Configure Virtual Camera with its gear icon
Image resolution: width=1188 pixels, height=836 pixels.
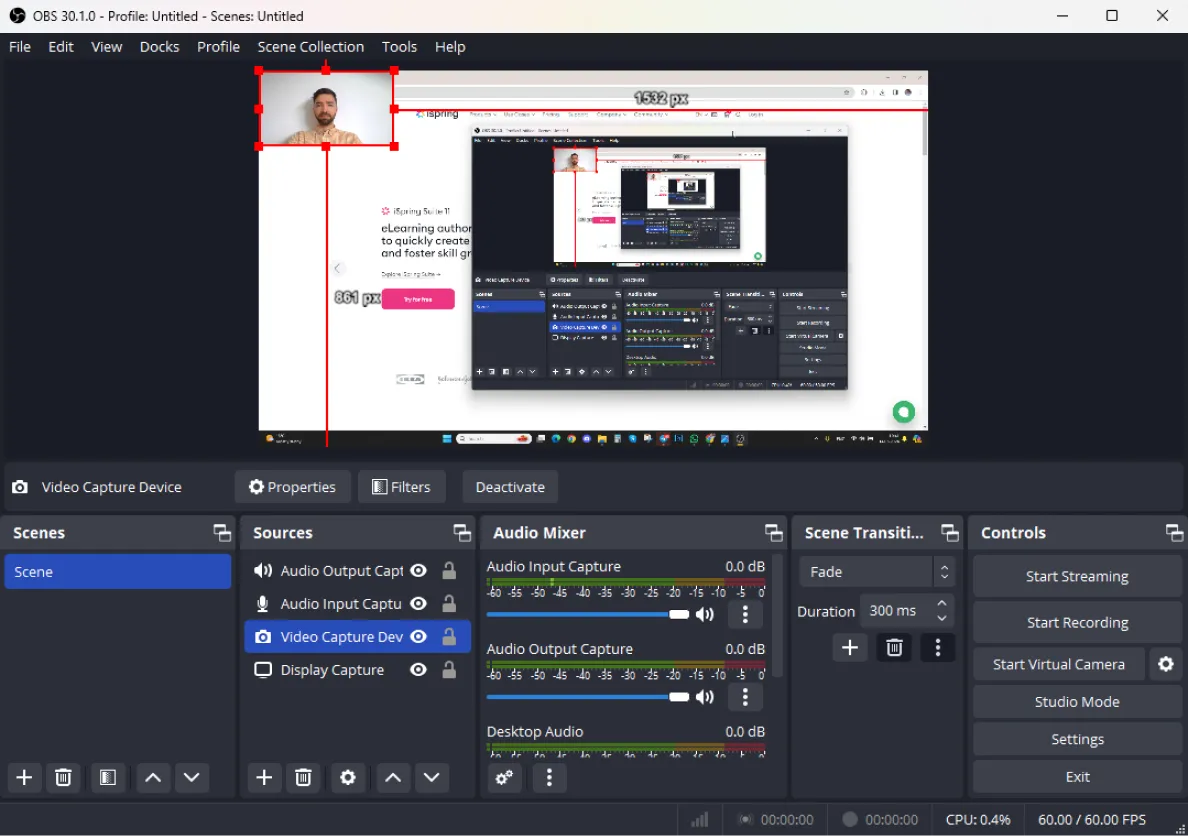coord(1166,663)
